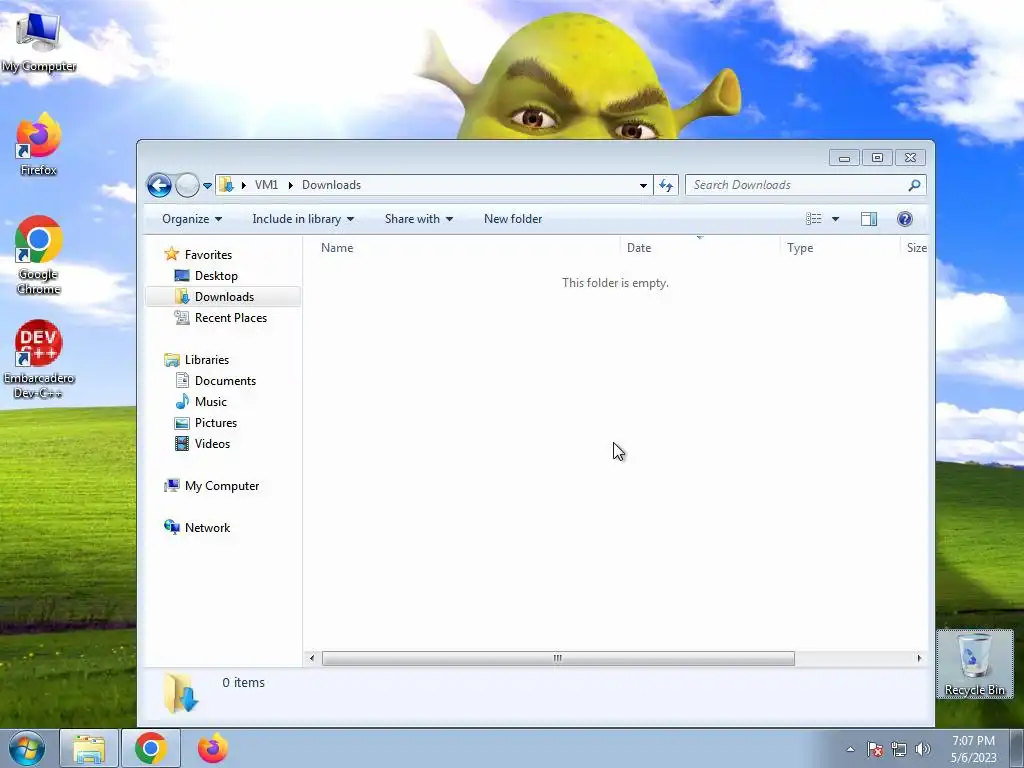Open the network tray icon
This screenshot has width=1024, height=768.
(x=899, y=750)
